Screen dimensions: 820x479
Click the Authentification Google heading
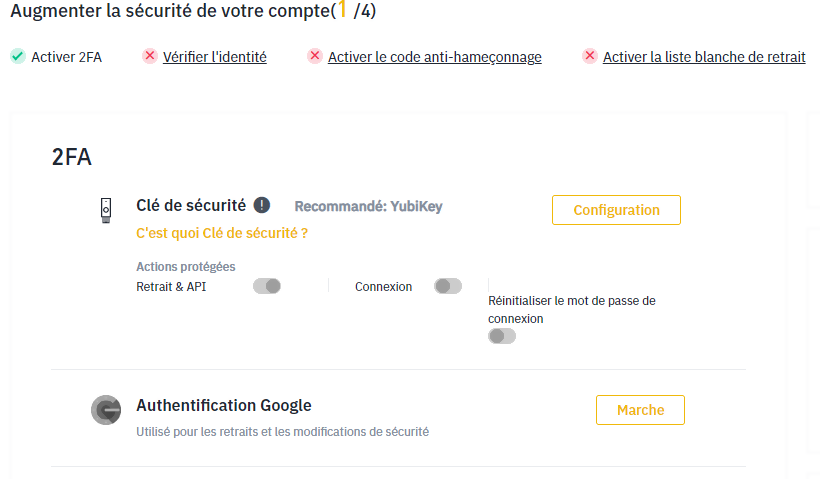point(224,405)
